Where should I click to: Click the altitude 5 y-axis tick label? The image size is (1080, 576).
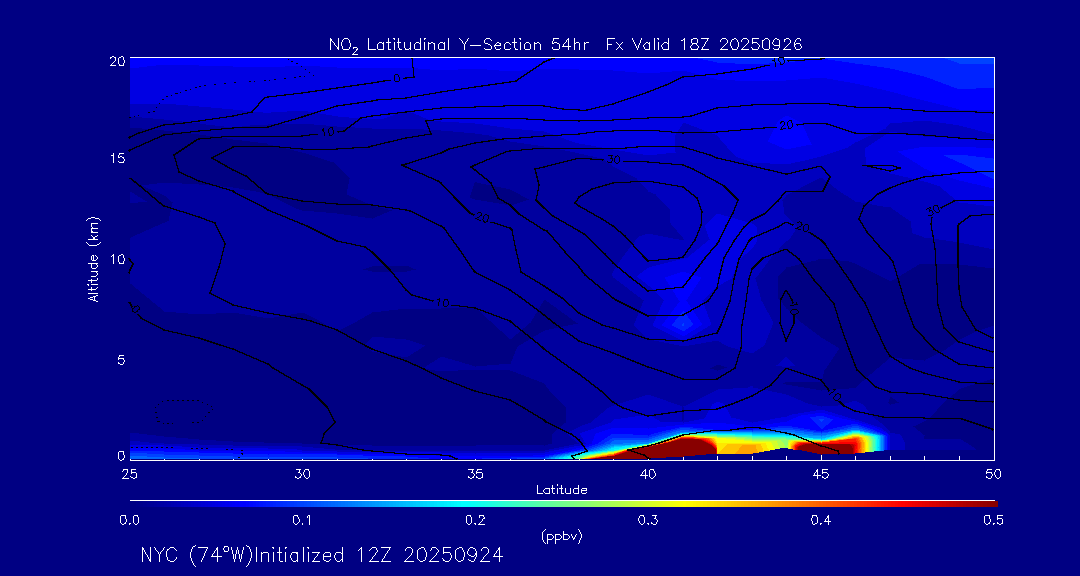(118, 359)
